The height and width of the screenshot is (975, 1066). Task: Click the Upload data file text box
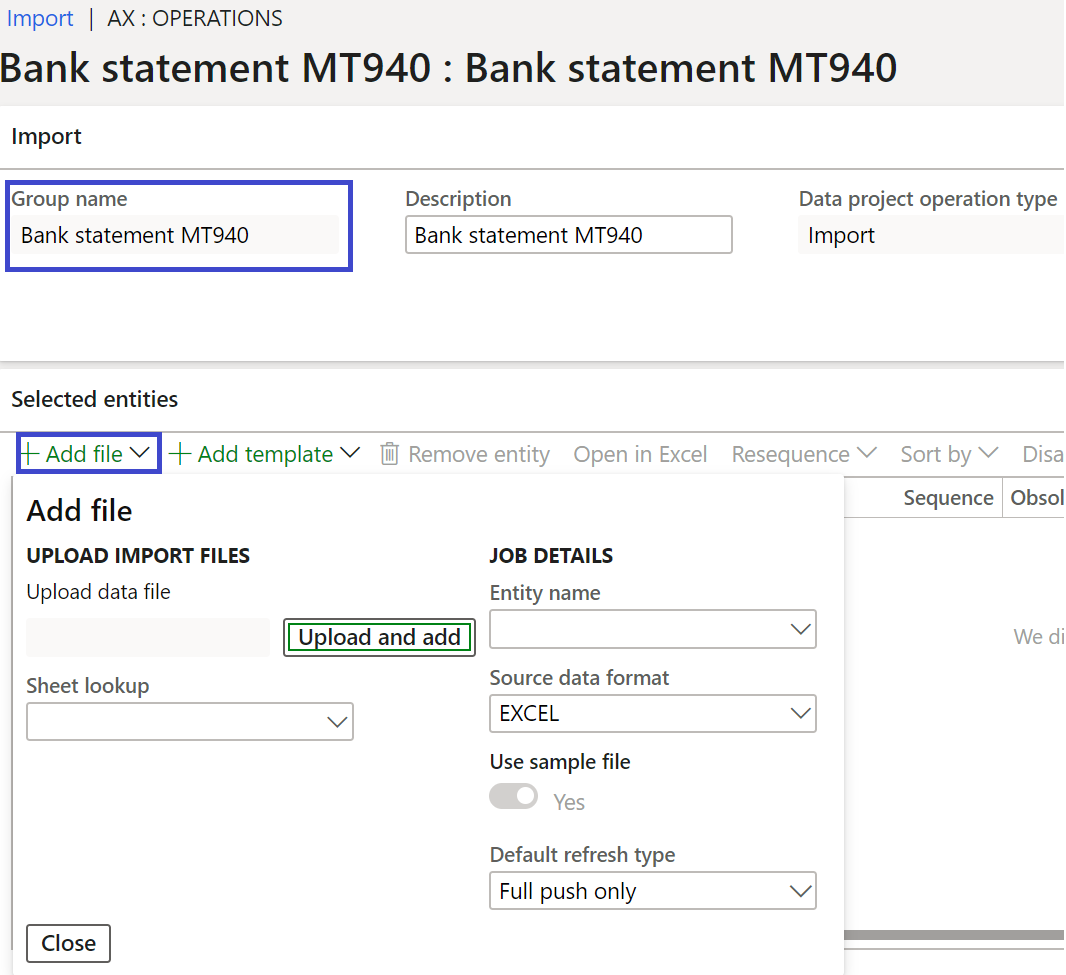coord(148,637)
